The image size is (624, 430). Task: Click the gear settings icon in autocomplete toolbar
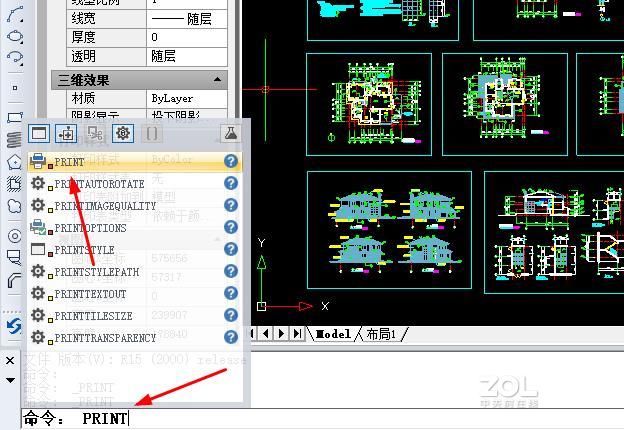pyautogui.click(x=123, y=133)
